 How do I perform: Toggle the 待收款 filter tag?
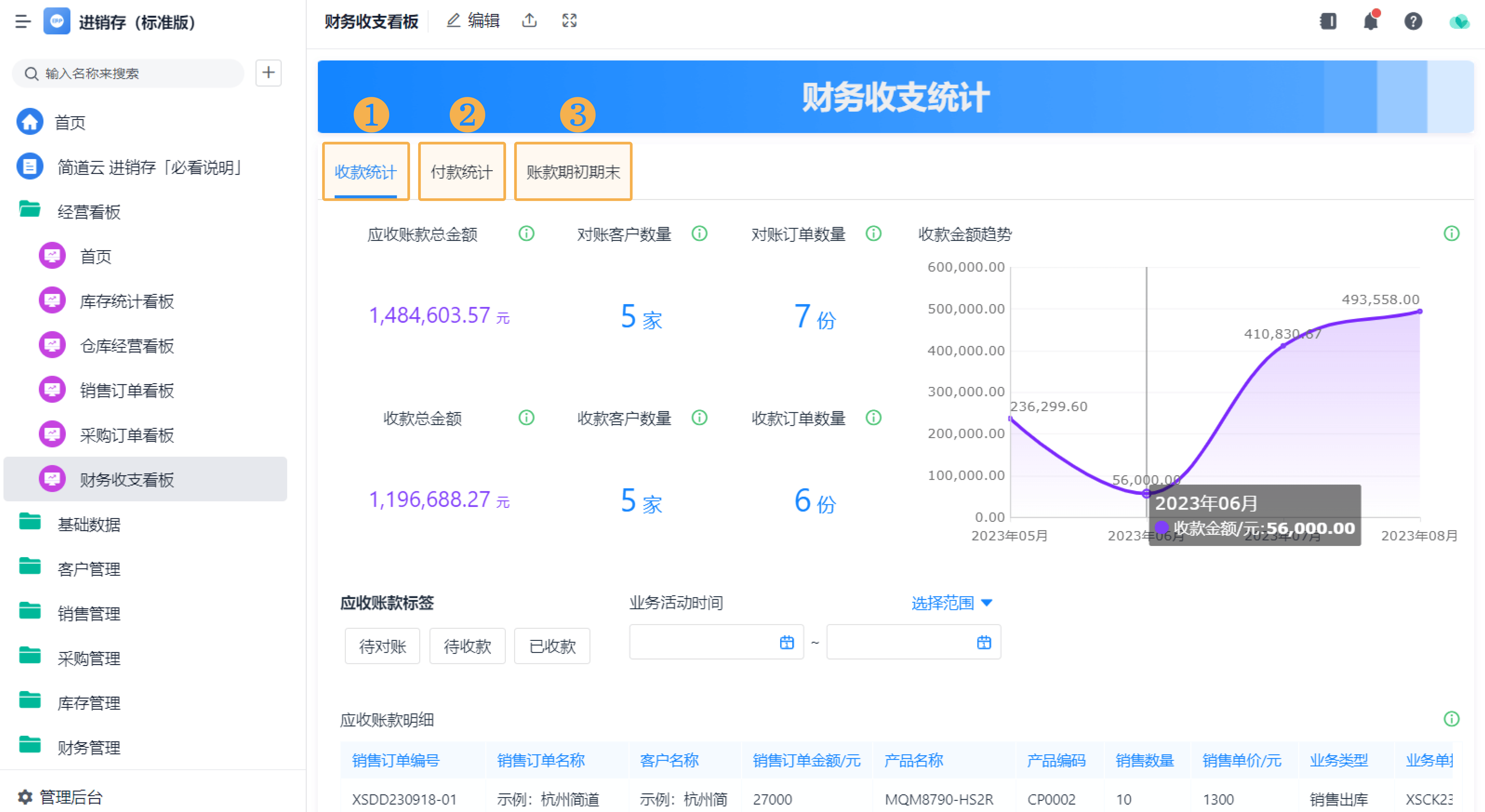pos(467,646)
